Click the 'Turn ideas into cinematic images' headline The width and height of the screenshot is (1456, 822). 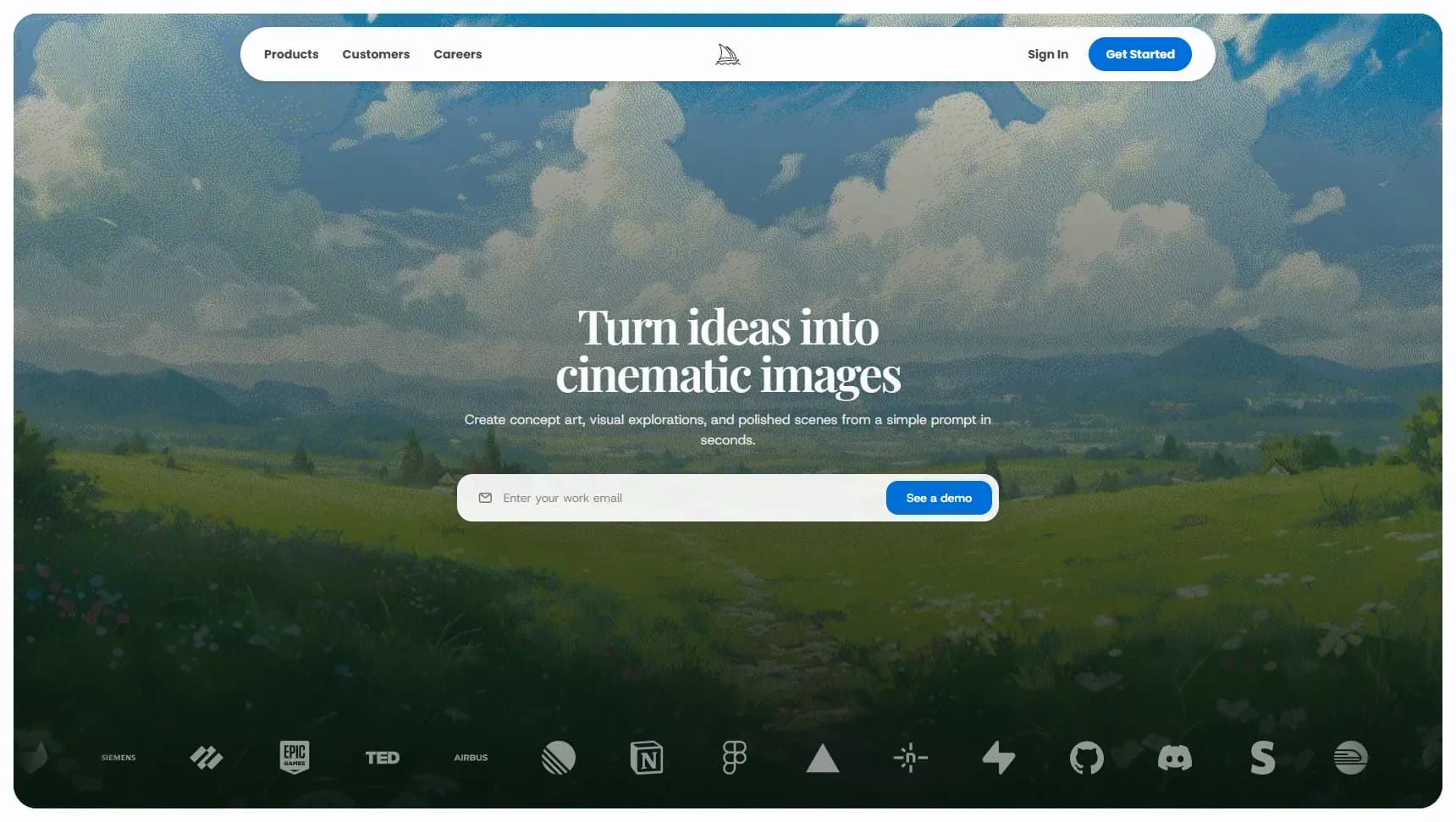(x=728, y=351)
